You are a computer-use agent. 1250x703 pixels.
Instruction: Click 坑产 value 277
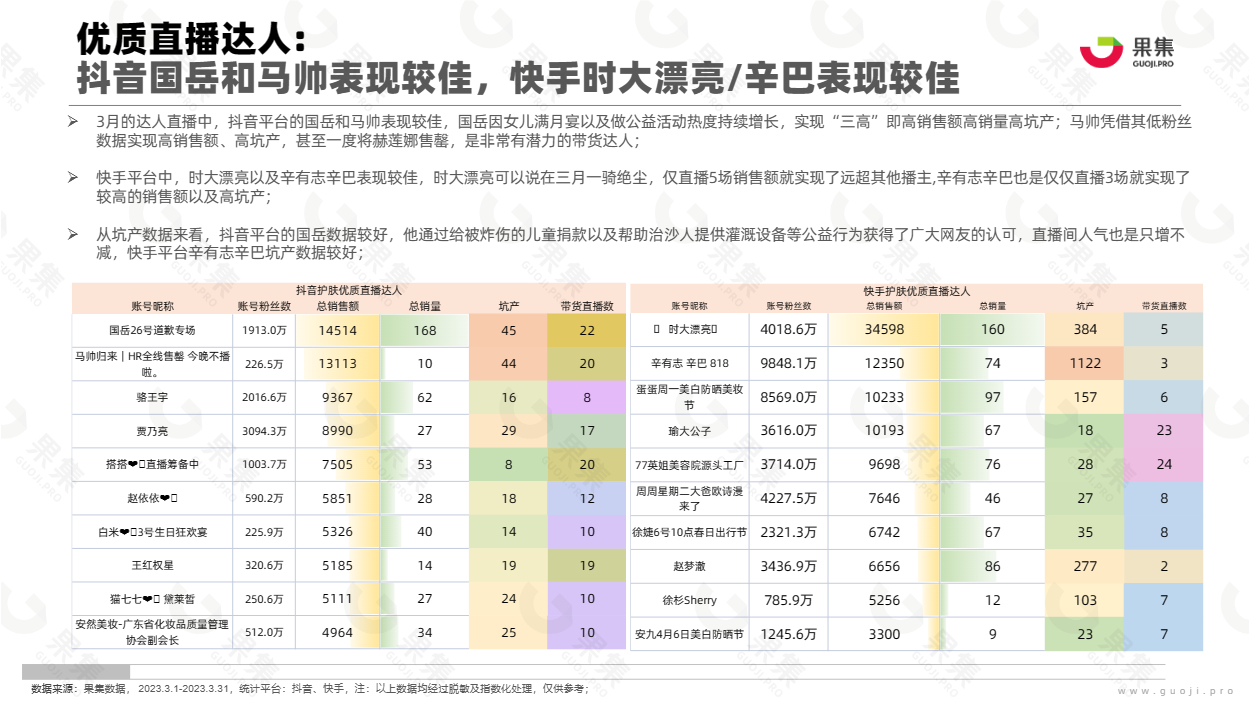pyautogui.click(x=1085, y=566)
